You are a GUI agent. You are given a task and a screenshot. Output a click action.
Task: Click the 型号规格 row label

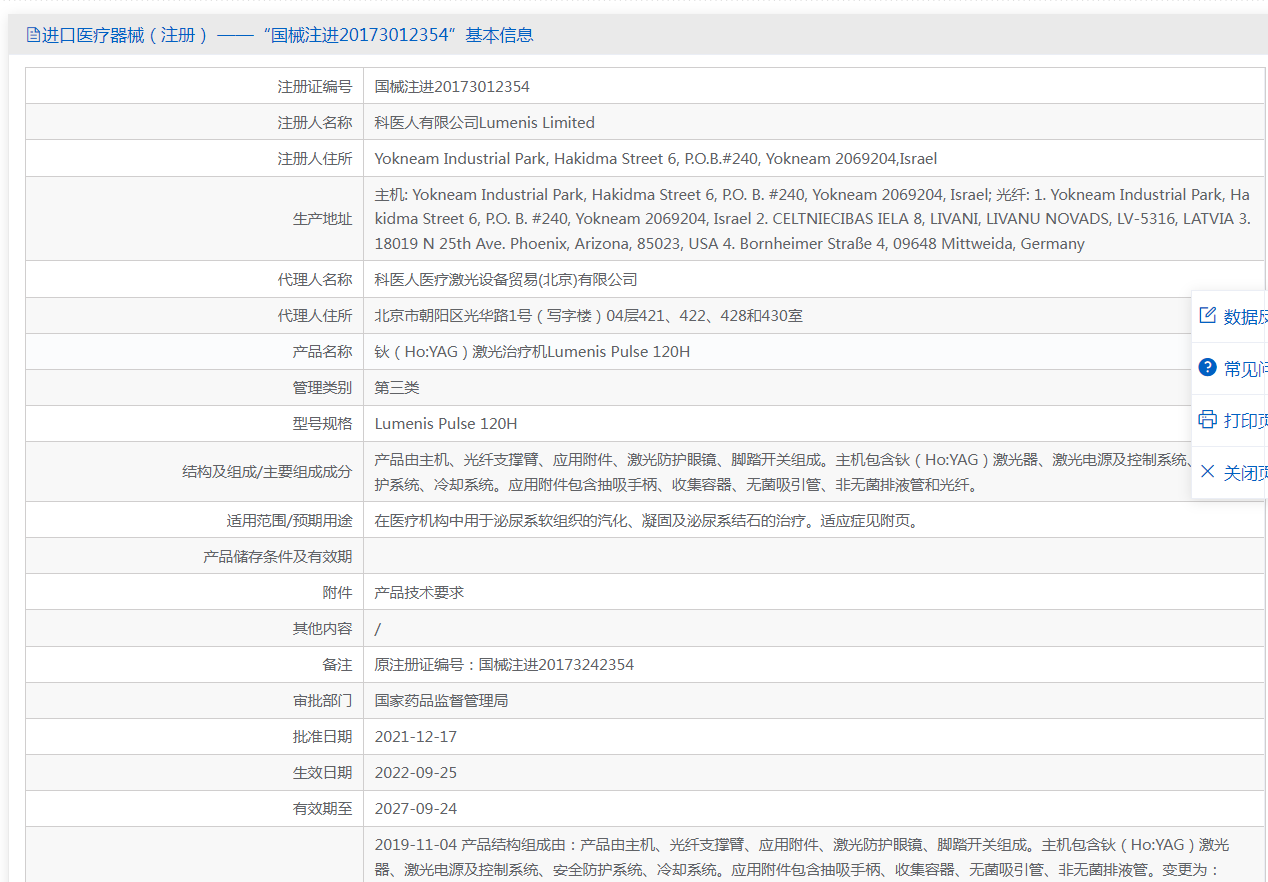click(x=322, y=424)
